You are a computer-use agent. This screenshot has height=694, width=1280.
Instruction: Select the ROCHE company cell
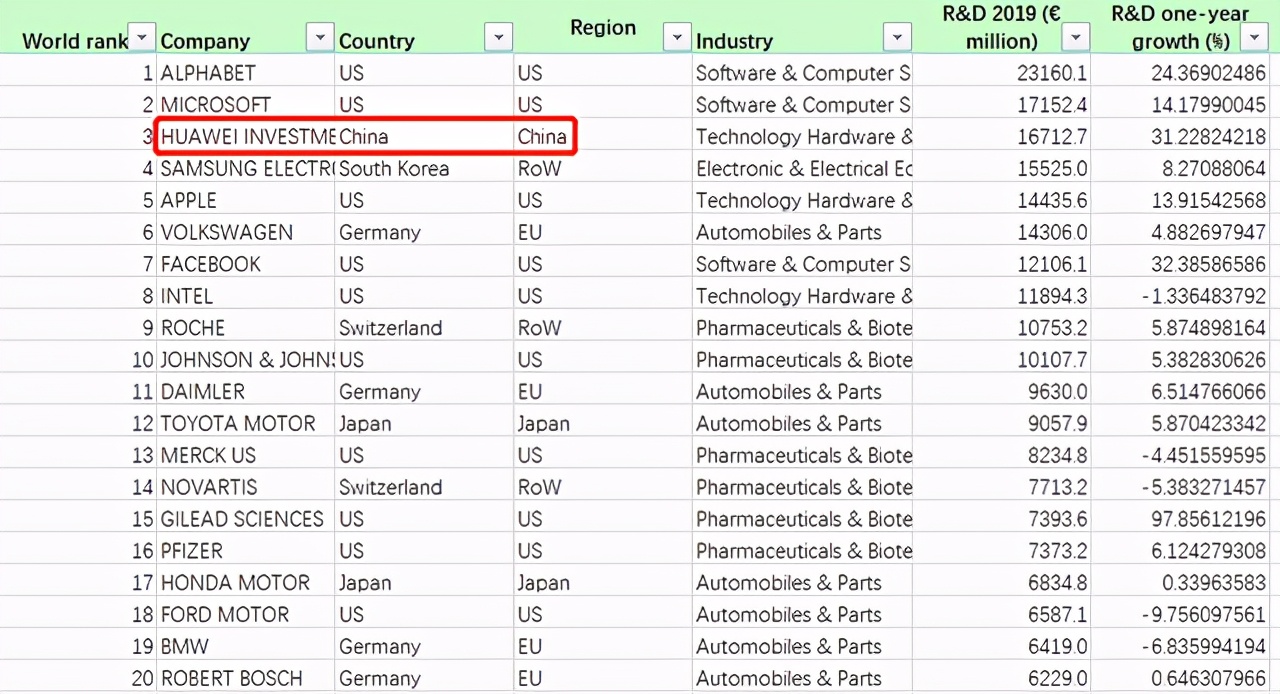tap(246, 329)
